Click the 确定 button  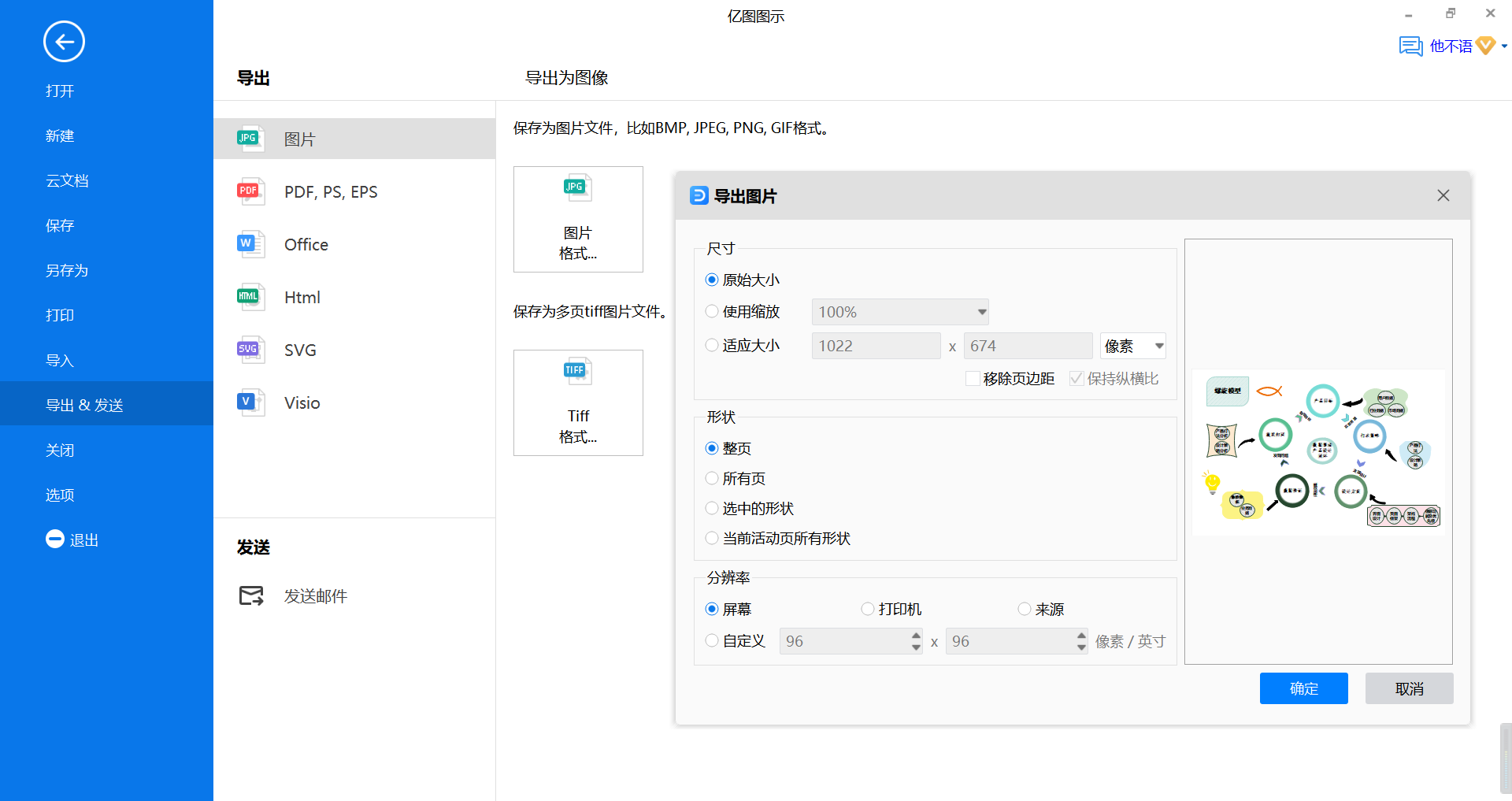pos(1303,688)
